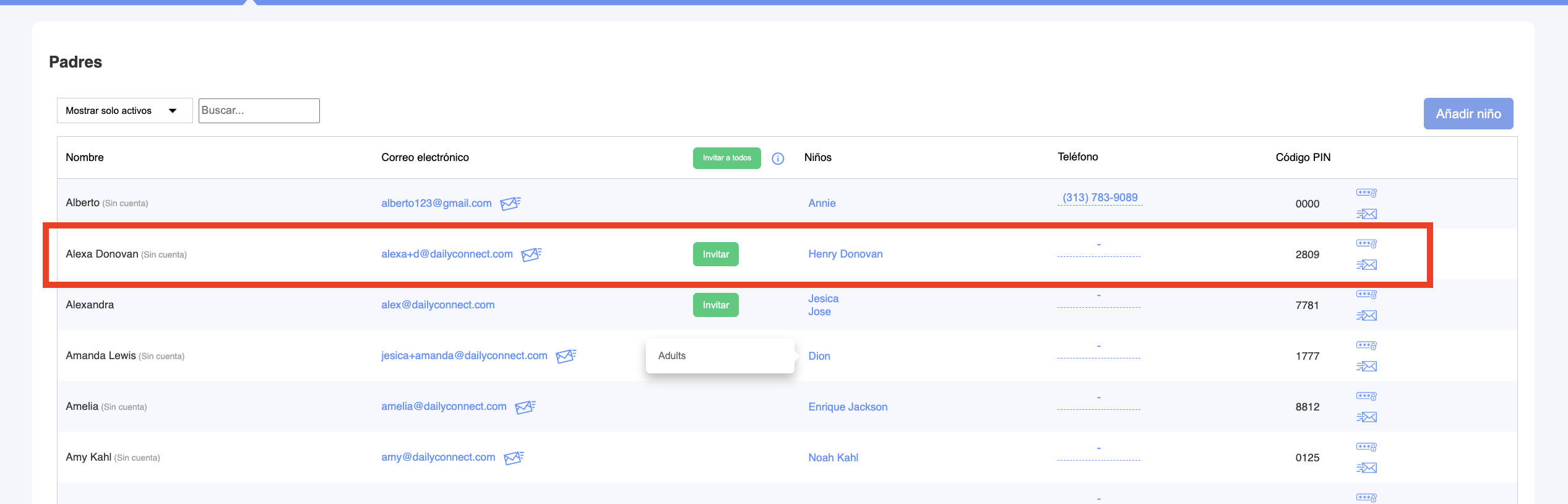Click the Adults tooltip popup
This screenshot has width=1568, height=504.
coord(720,356)
